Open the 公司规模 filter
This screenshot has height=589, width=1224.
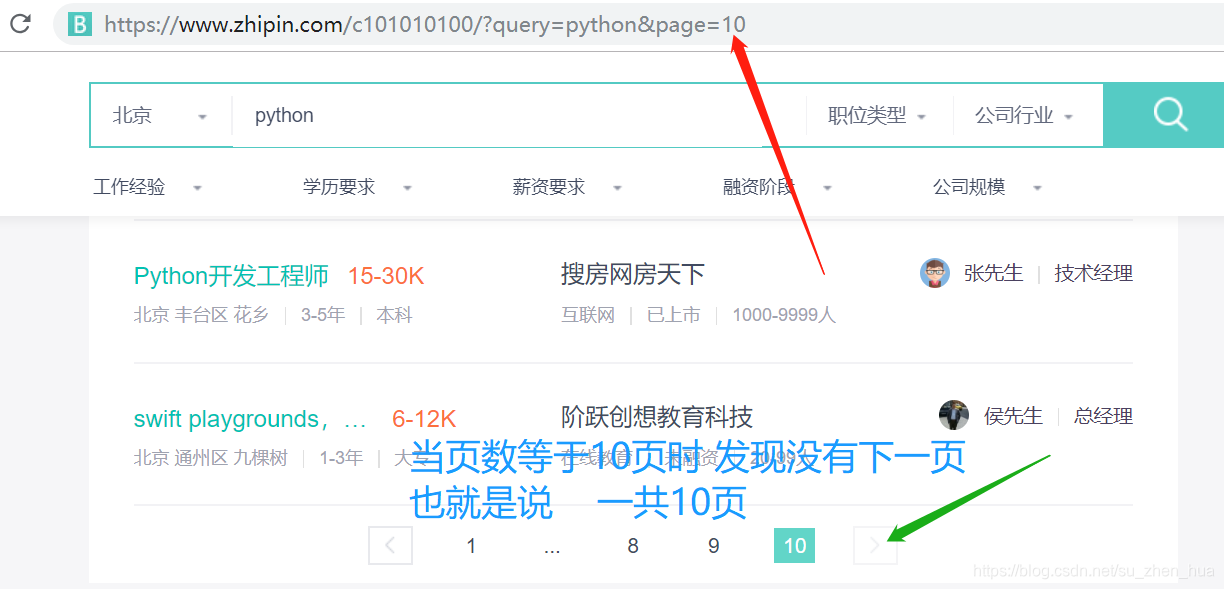[987, 187]
